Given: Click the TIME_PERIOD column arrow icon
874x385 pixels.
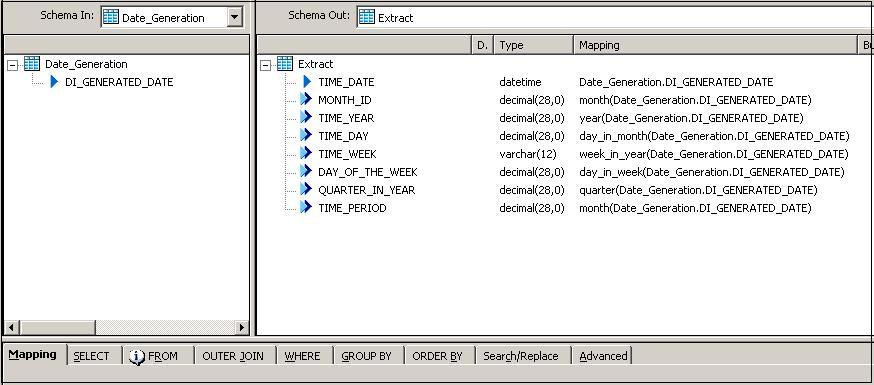Looking at the screenshot, I should (306, 207).
